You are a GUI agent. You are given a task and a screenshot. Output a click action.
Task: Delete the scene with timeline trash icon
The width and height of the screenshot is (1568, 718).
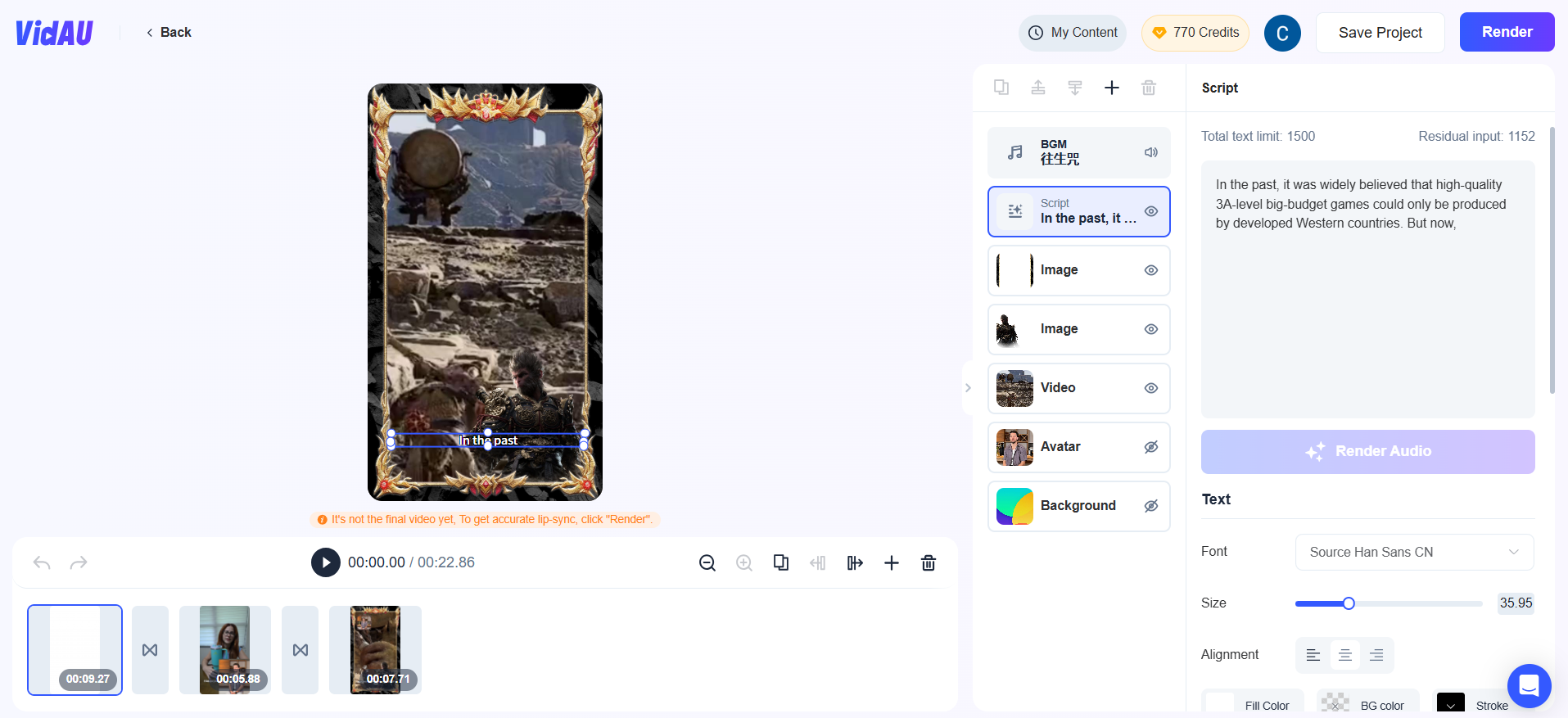click(929, 562)
